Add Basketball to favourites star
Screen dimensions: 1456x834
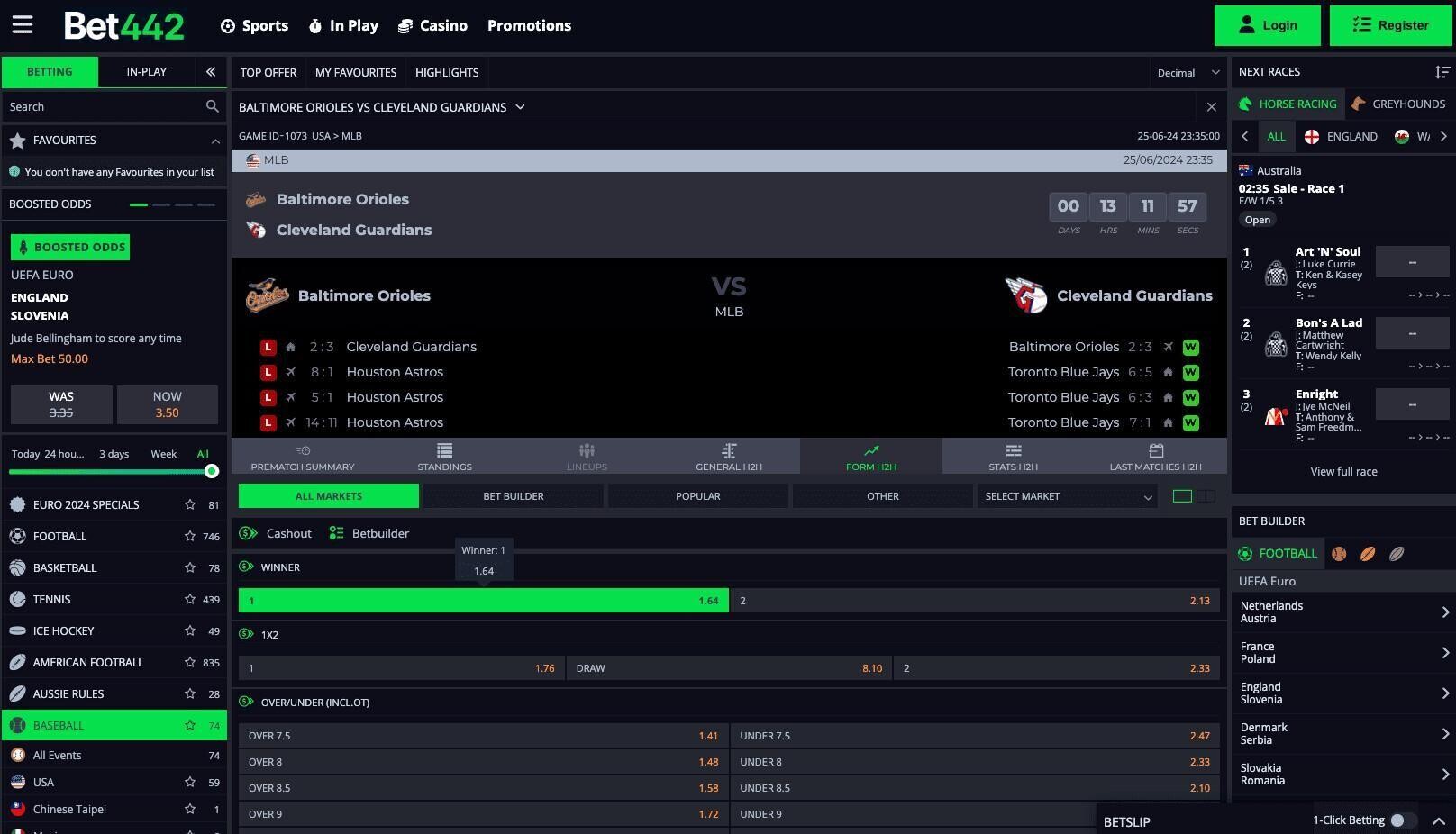coord(190,567)
